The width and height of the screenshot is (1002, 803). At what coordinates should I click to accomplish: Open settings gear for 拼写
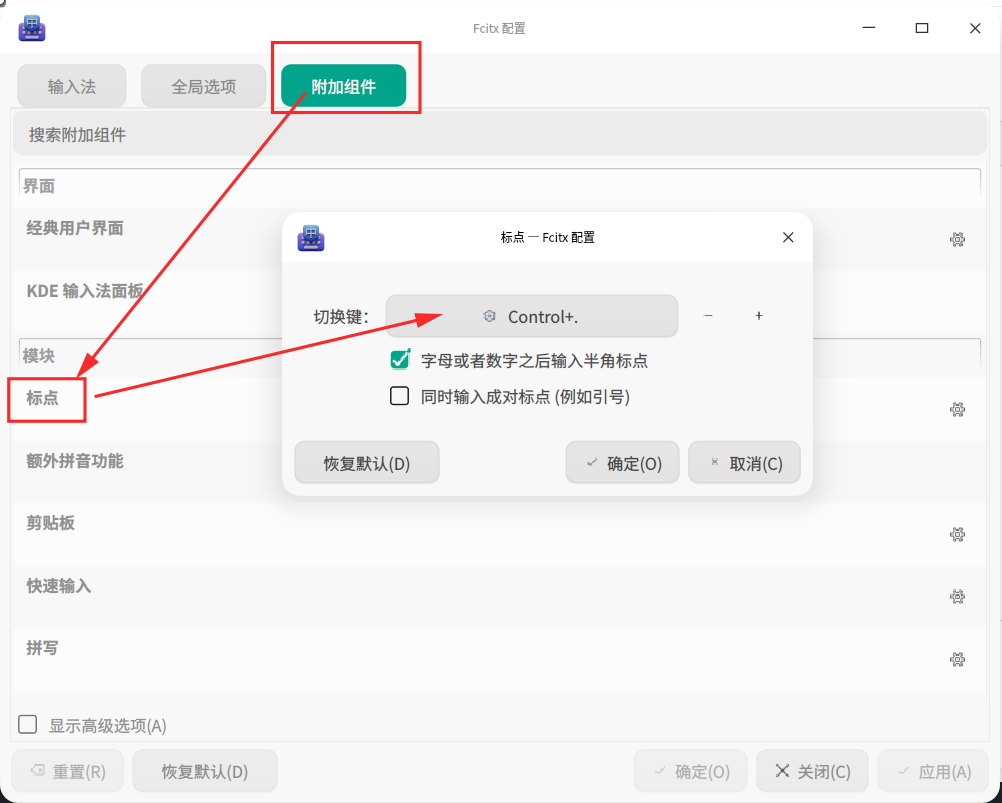pos(957,659)
